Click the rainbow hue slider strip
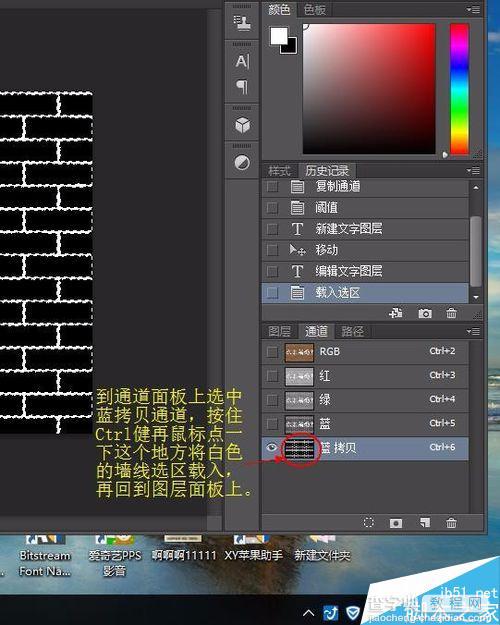This screenshot has height=625, width=500. pyautogui.click(x=459, y=88)
